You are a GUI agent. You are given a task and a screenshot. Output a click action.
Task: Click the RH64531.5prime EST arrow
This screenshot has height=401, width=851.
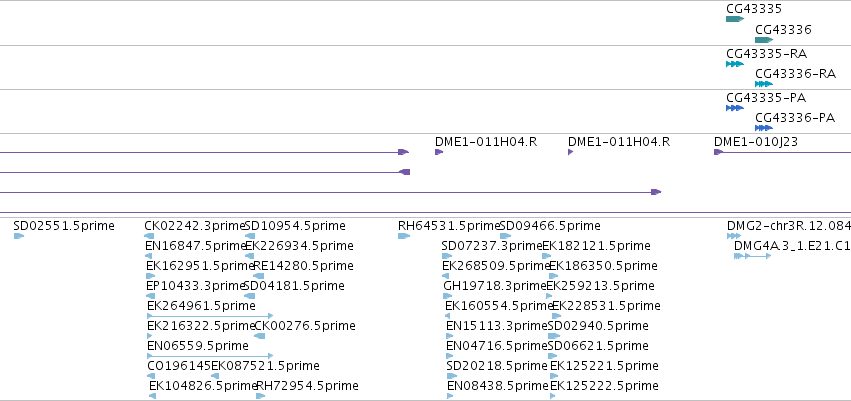tap(404, 236)
